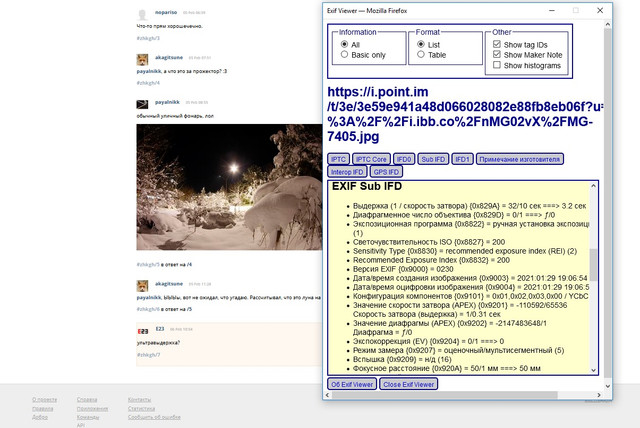Choose Table format radio button

[421, 54]
